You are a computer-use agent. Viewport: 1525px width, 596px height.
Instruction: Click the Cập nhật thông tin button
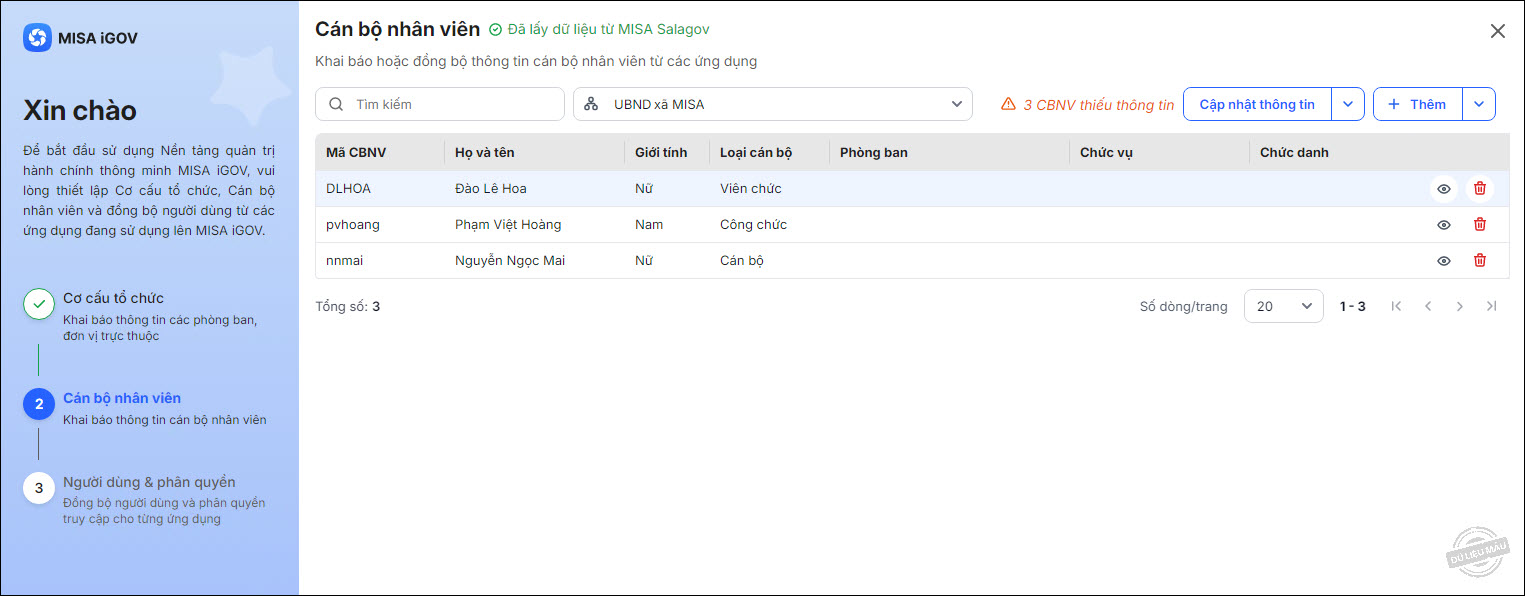coord(1257,104)
